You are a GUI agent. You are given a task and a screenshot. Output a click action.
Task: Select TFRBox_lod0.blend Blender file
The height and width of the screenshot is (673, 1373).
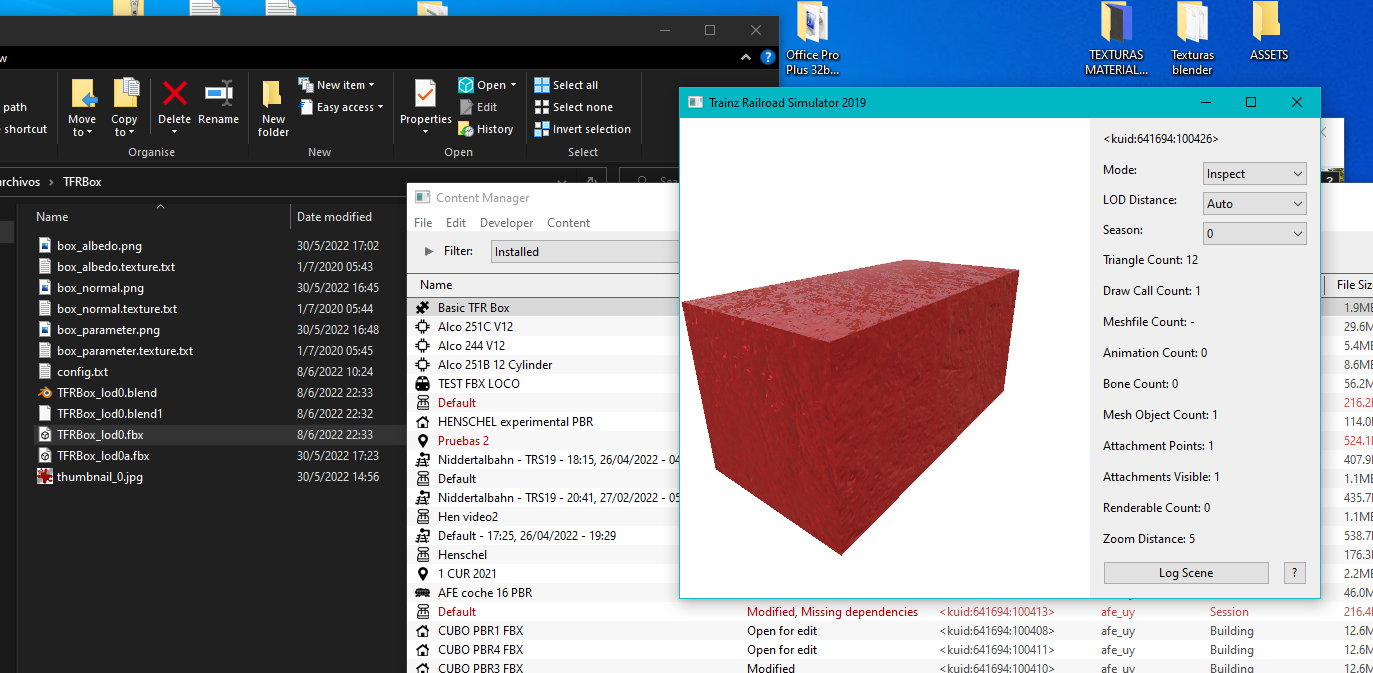(x=107, y=393)
